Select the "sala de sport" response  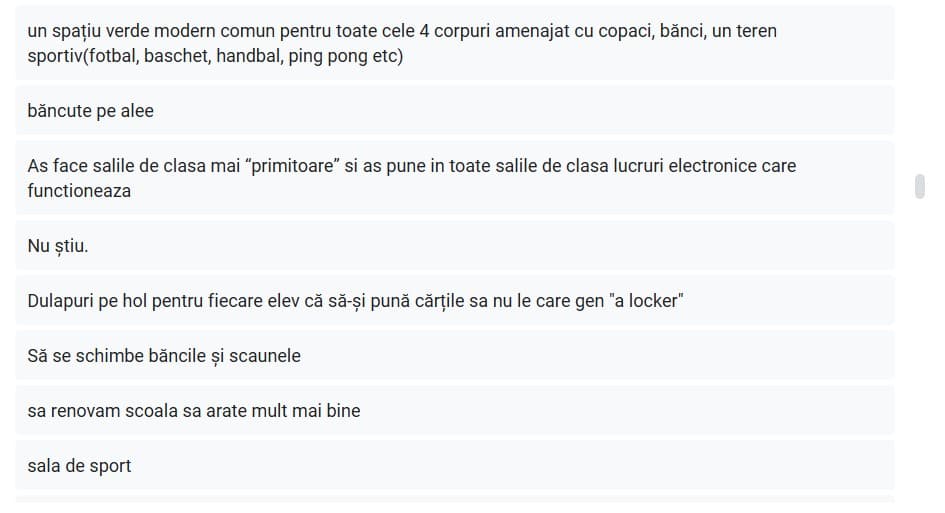point(454,465)
